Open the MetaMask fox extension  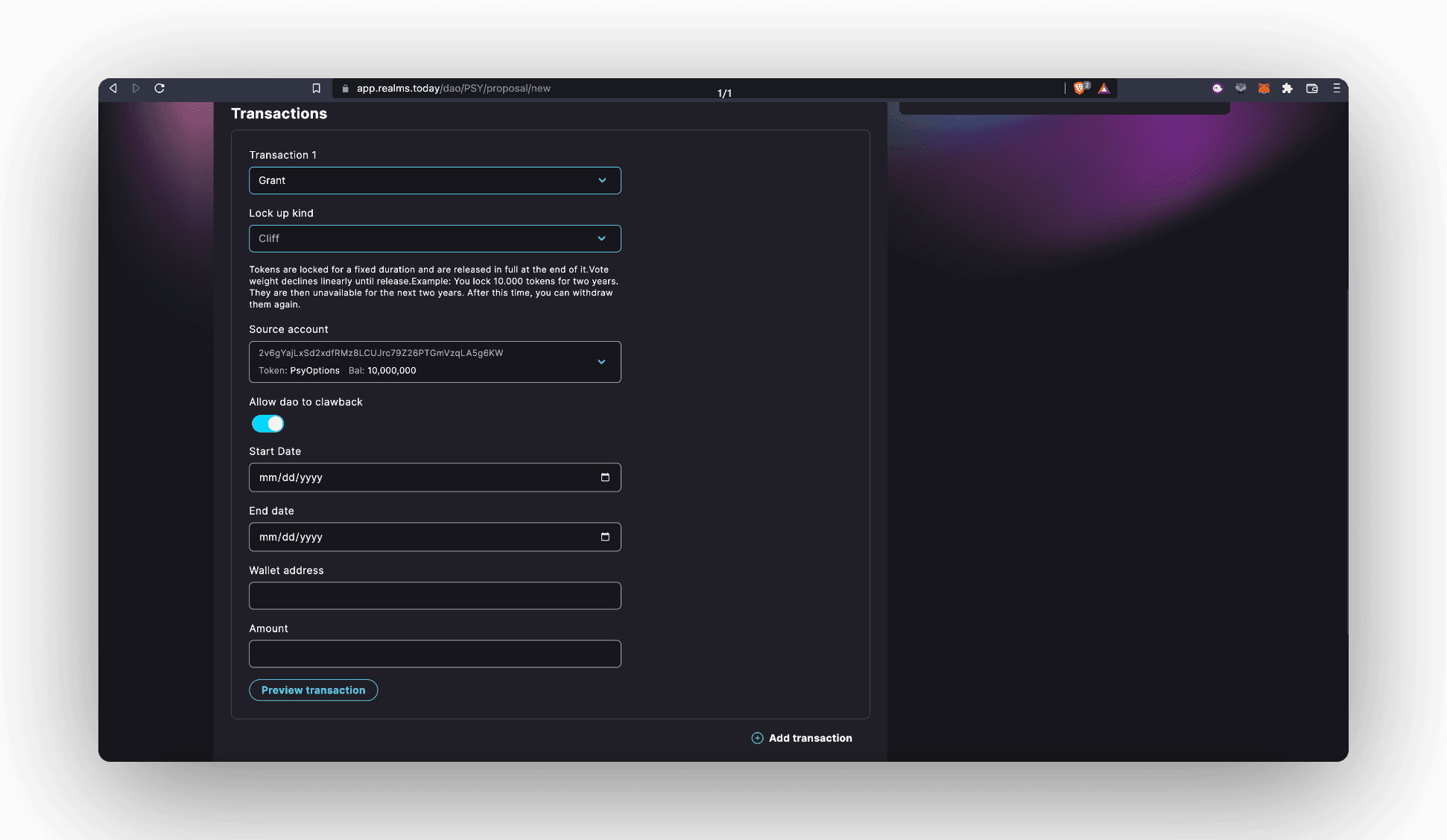pos(1264,89)
